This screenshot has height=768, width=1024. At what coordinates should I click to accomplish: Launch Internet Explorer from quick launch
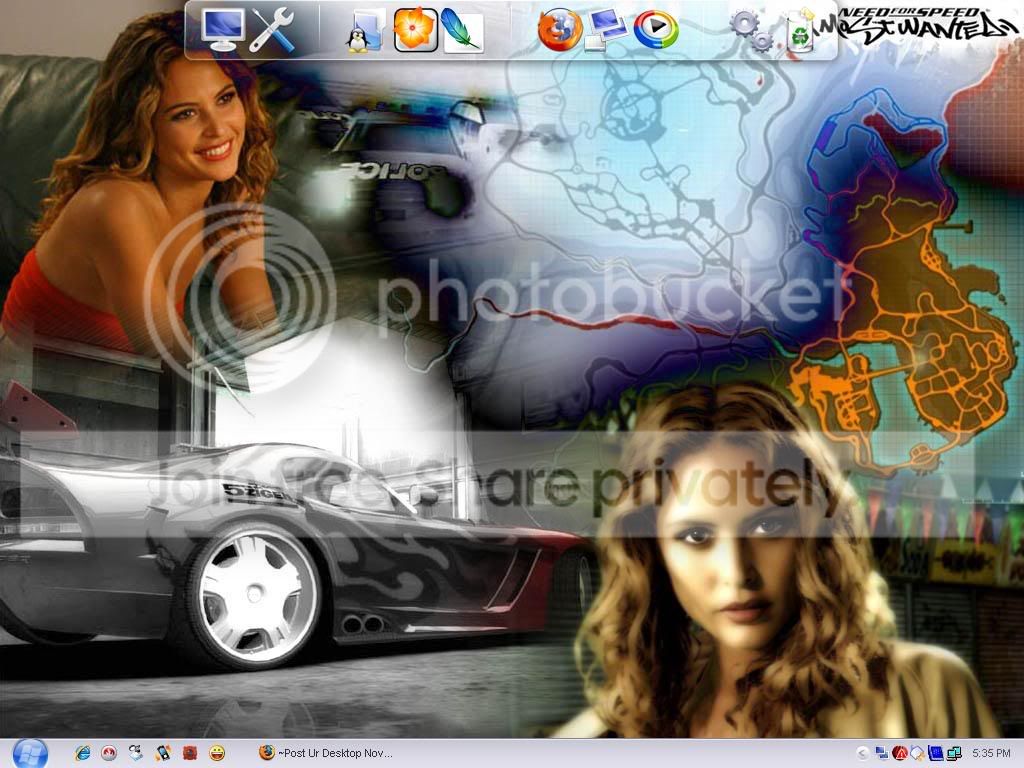[x=83, y=753]
